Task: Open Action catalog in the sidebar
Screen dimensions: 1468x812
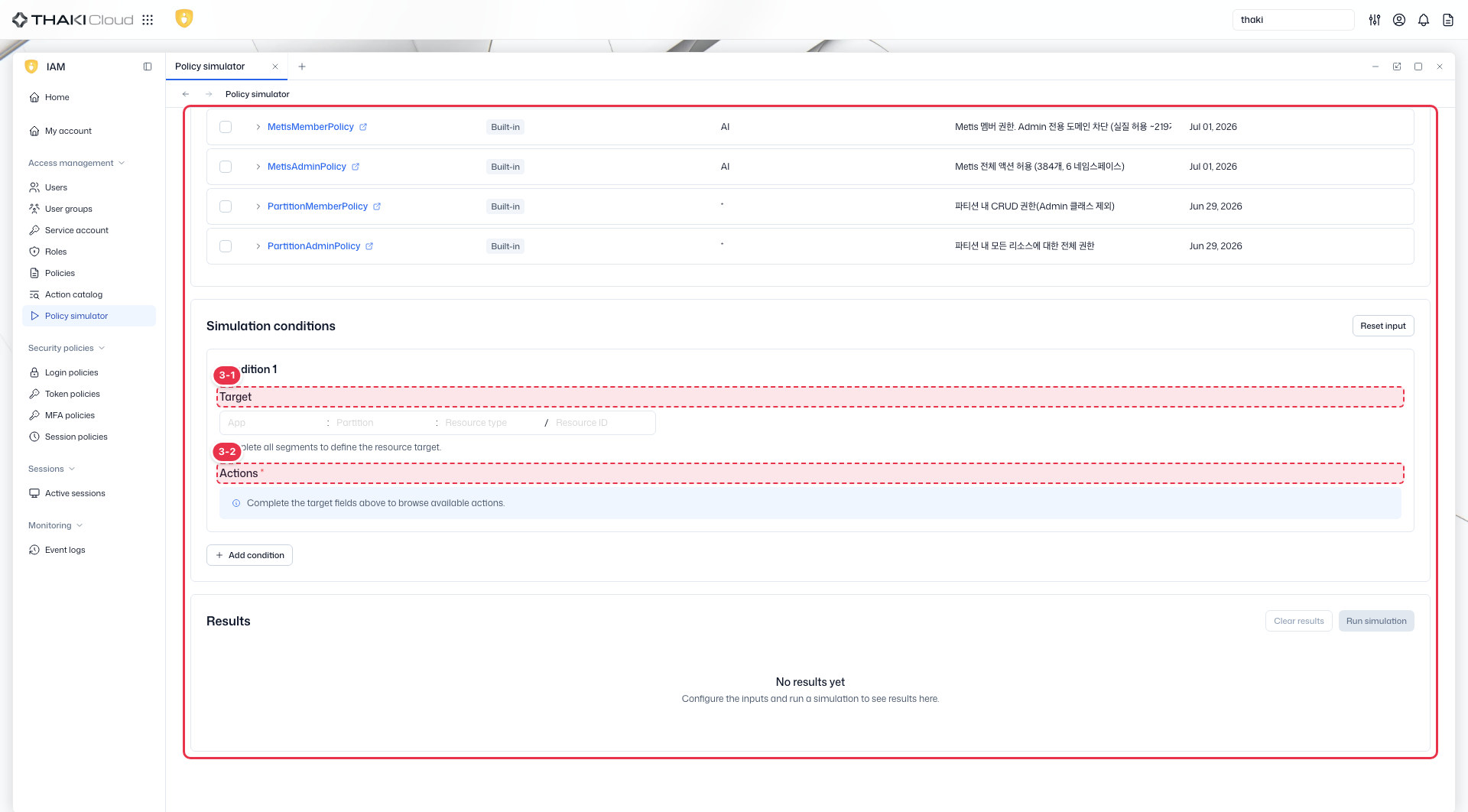Action: pos(89,294)
